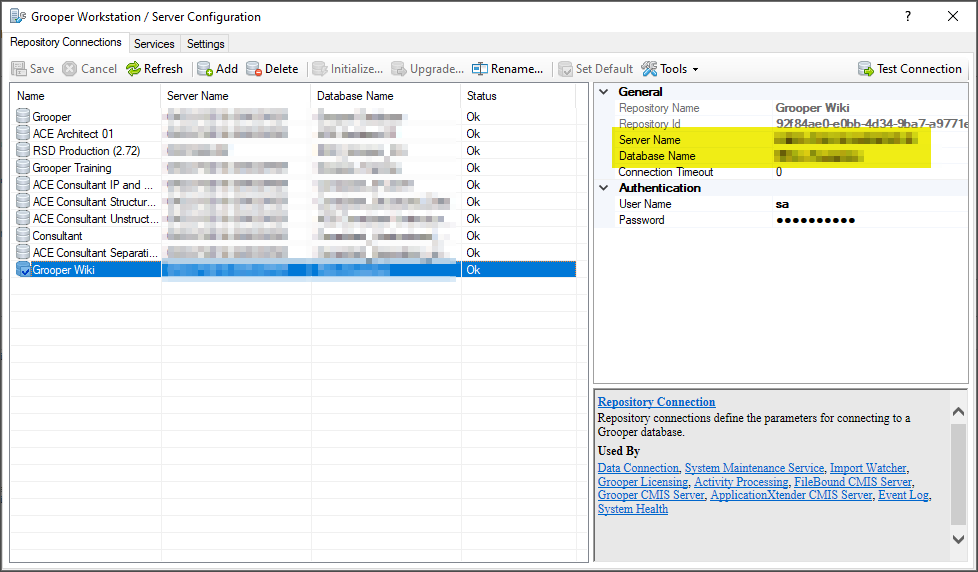Click the Cancel toolbar button
This screenshot has height=572, width=978.
point(90,69)
